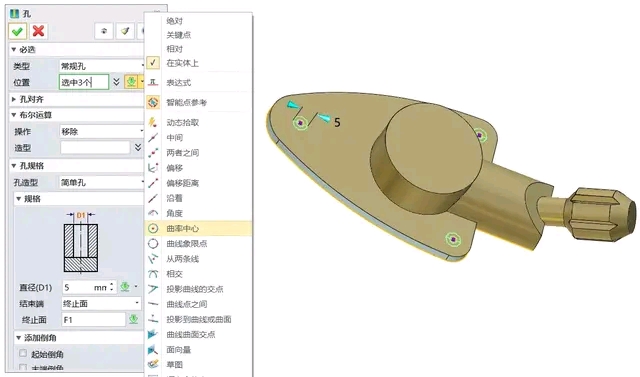Expand the 孔对齐 section
Image resolution: width=640 pixels, height=377 pixels.
14,99
